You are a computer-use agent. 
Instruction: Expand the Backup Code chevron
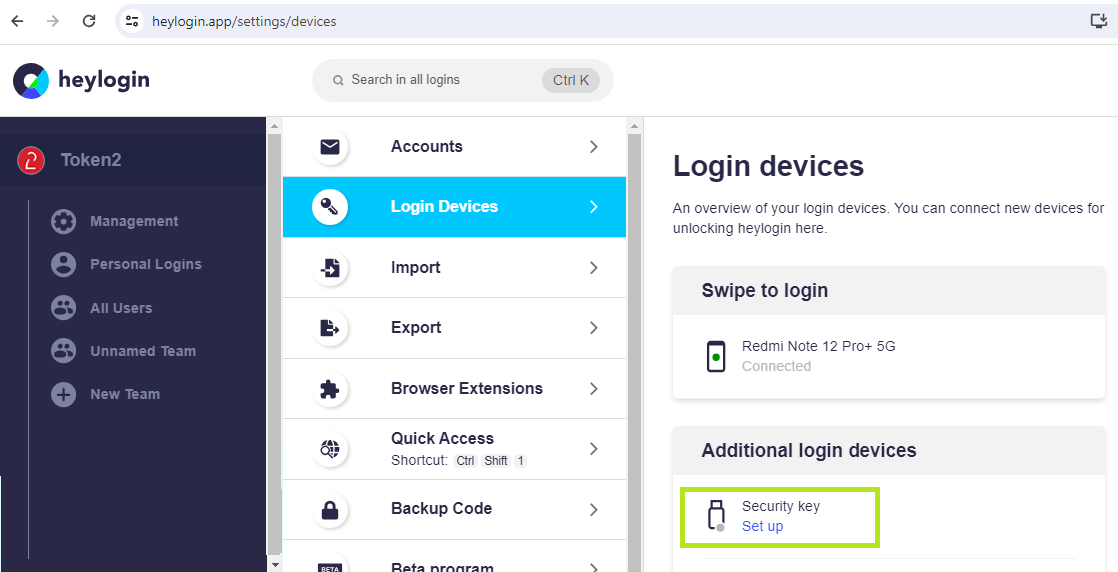593,510
